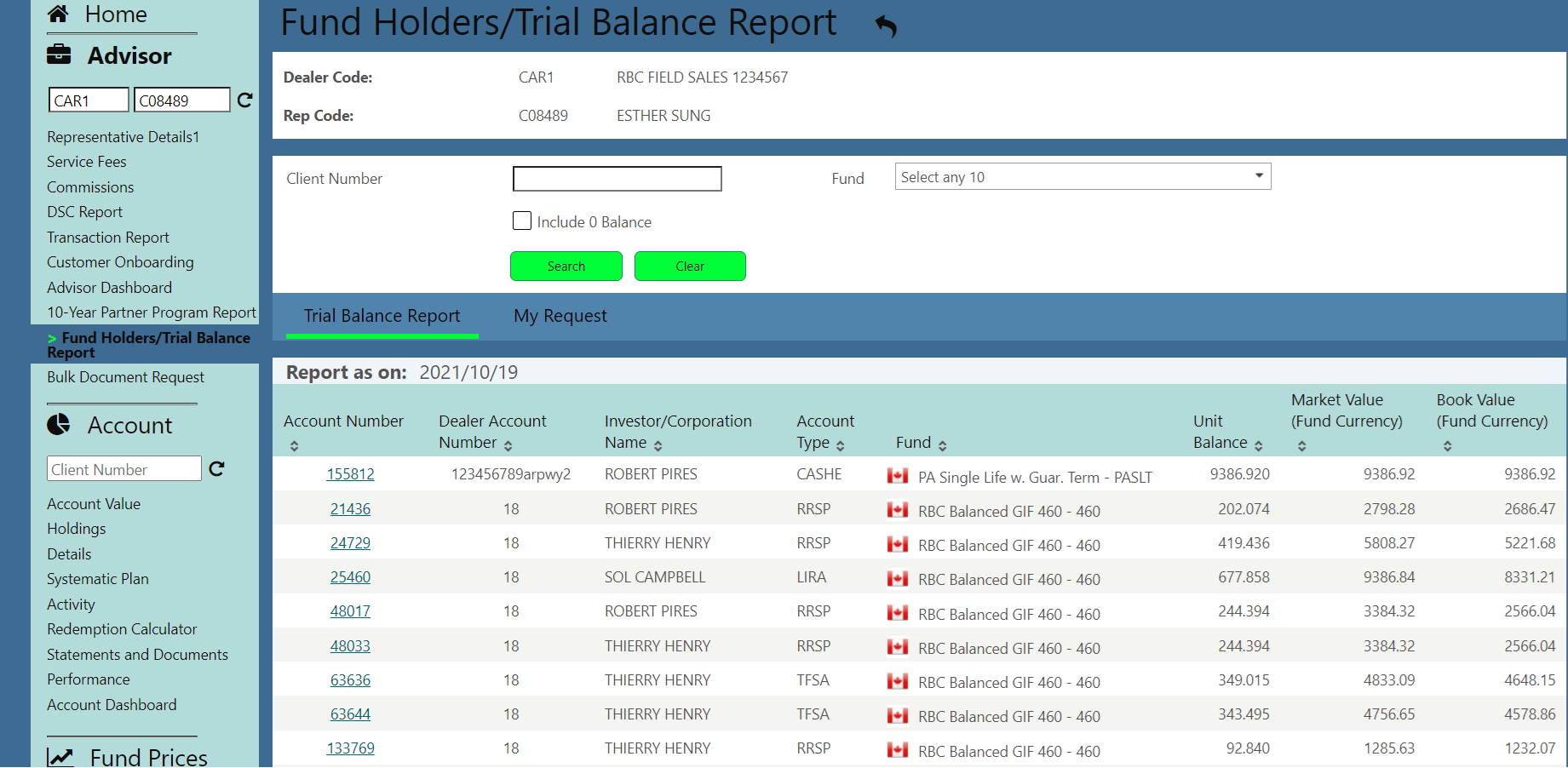The width and height of the screenshot is (1568, 768).
Task: Click Canada flag in account 63644 row
Action: 897,715
